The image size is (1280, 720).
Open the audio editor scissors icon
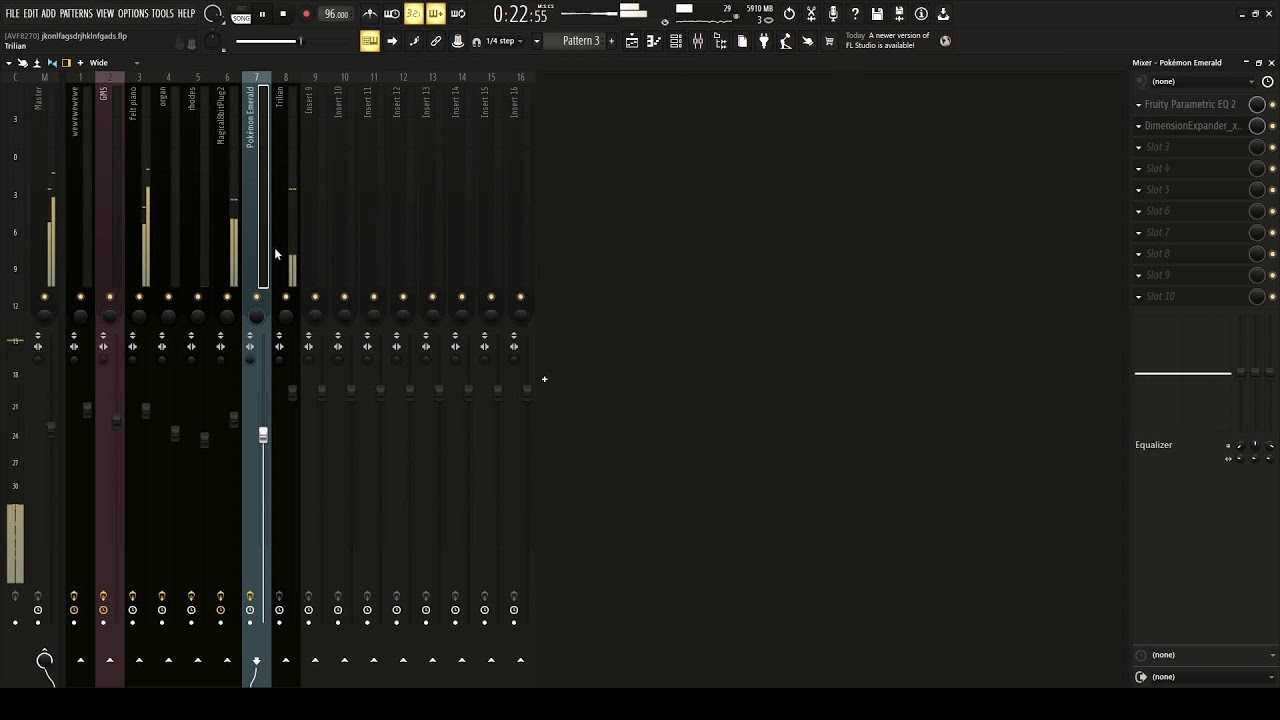pyautogui.click(x=811, y=14)
